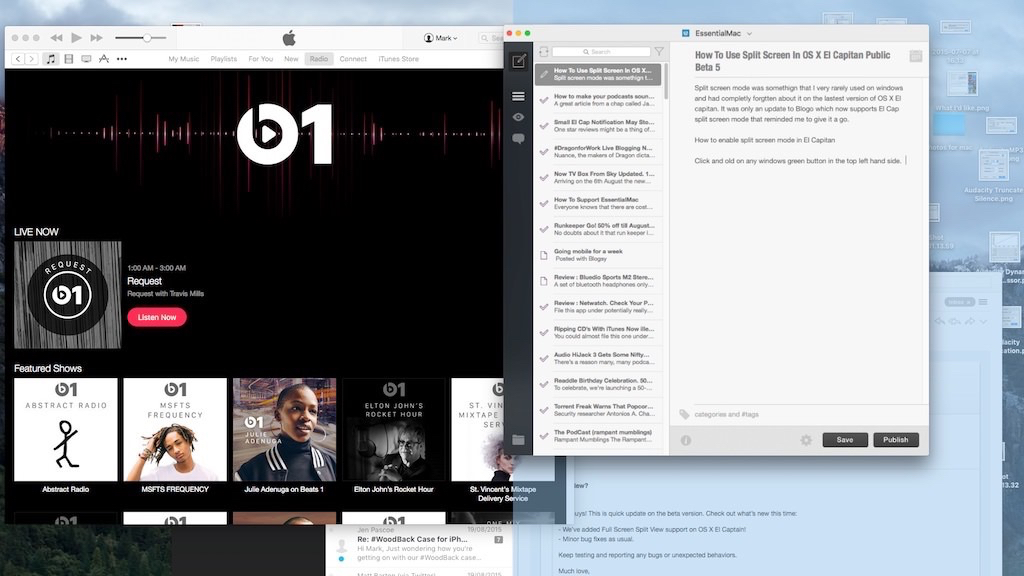
Task: Select 'Torrent Freak Warns That Popcor...' post
Action: (598, 410)
